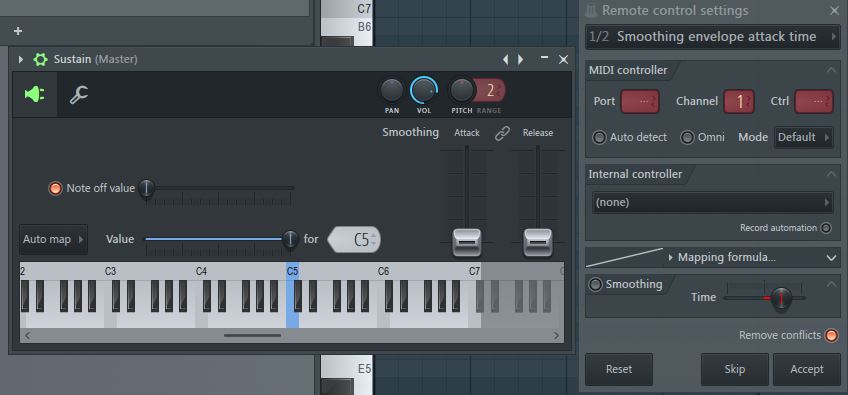Collapse the Internal controller section
The width and height of the screenshot is (848, 395).
point(831,174)
